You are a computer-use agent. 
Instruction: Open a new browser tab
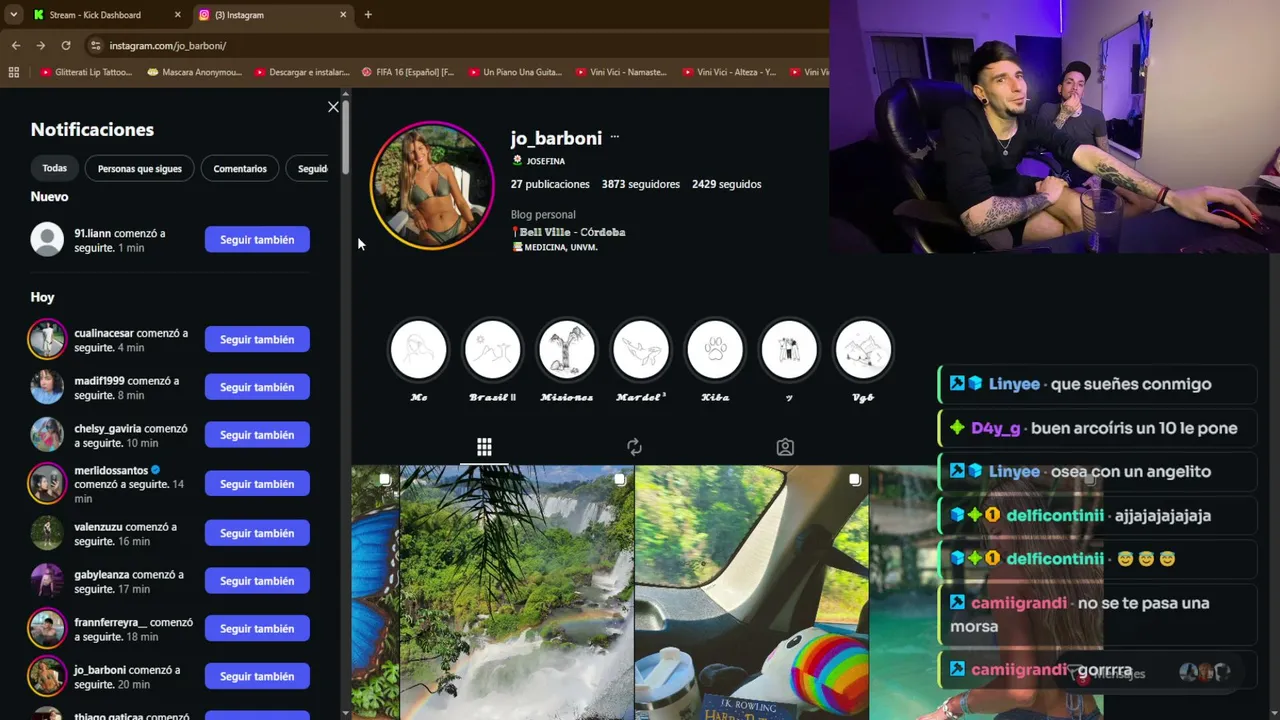pyautogui.click(x=368, y=15)
